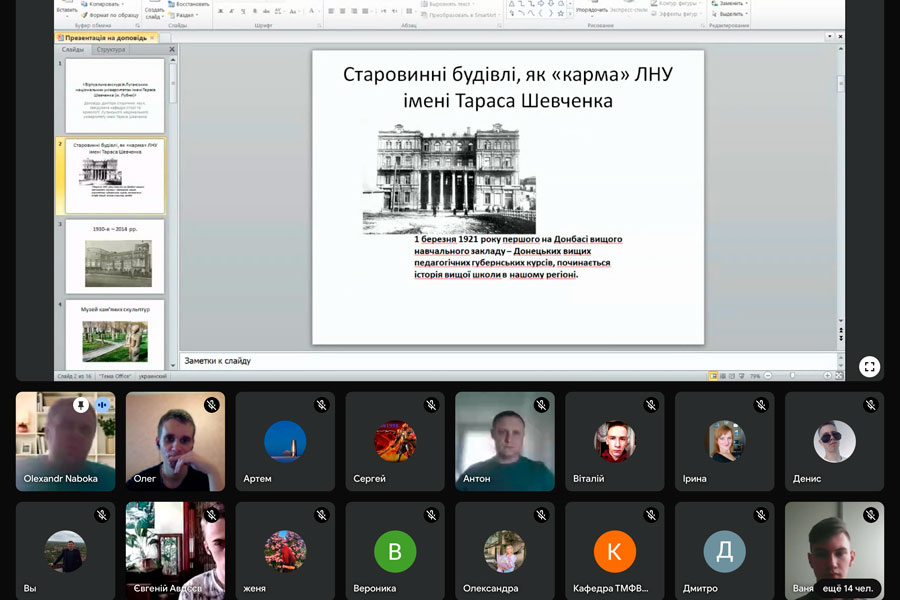Click Олег's muted microphone indicator
The width and height of the screenshot is (900, 600).
tap(211, 405)
